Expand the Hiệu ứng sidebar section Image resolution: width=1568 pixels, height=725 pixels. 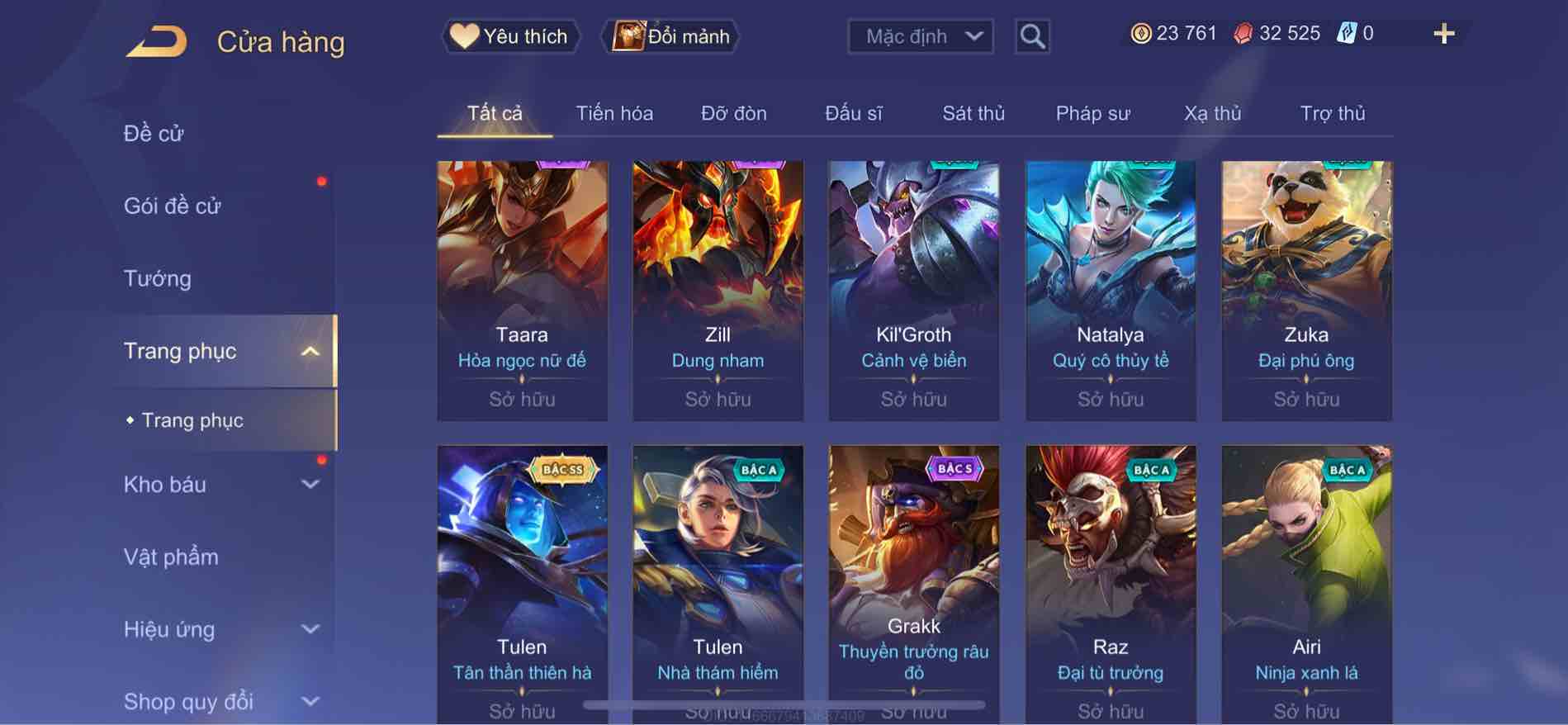pyautogui.click(x=310, y=629)
